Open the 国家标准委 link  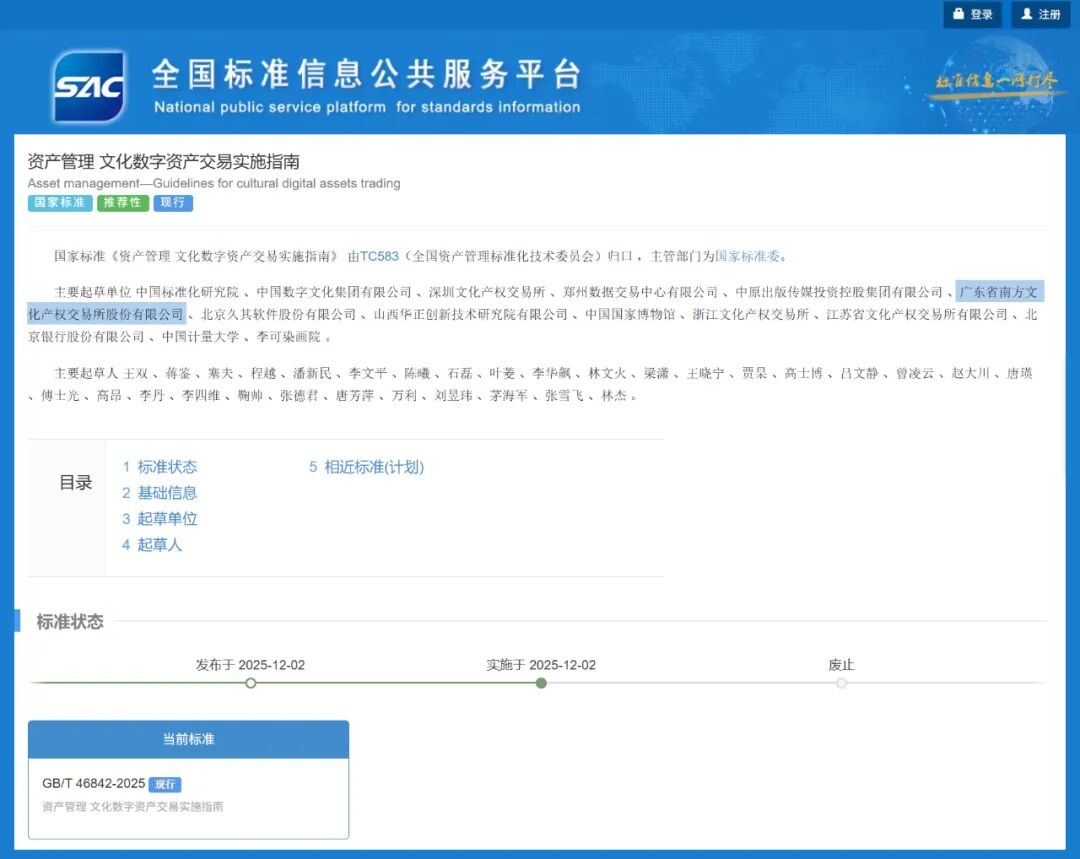747,256
